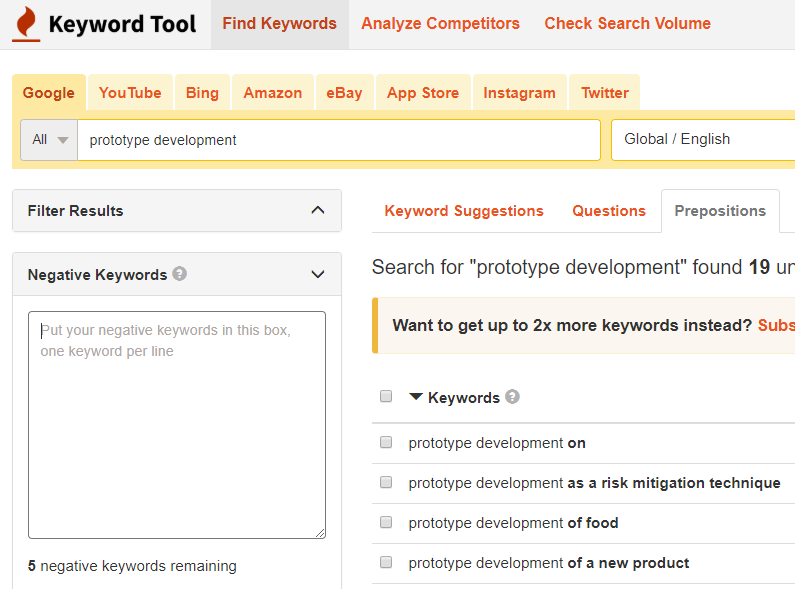Click help icon next to Negative Keywords
This screenshot has height=589, width=795.
[180, 273]
